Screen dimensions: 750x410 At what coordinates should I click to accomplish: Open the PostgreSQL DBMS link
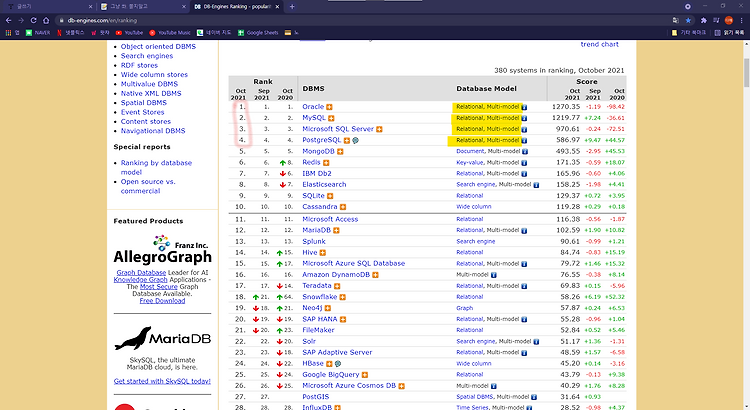[x=321, y=140]
